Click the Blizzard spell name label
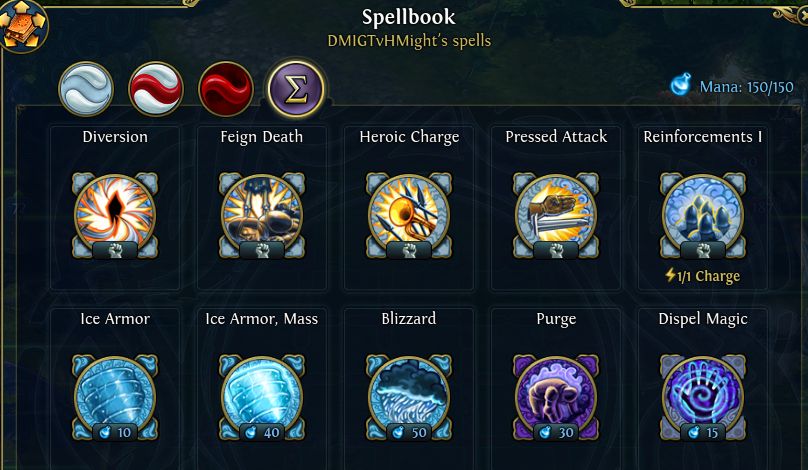This screenshot has width=808, height=470. coord(409,318)
